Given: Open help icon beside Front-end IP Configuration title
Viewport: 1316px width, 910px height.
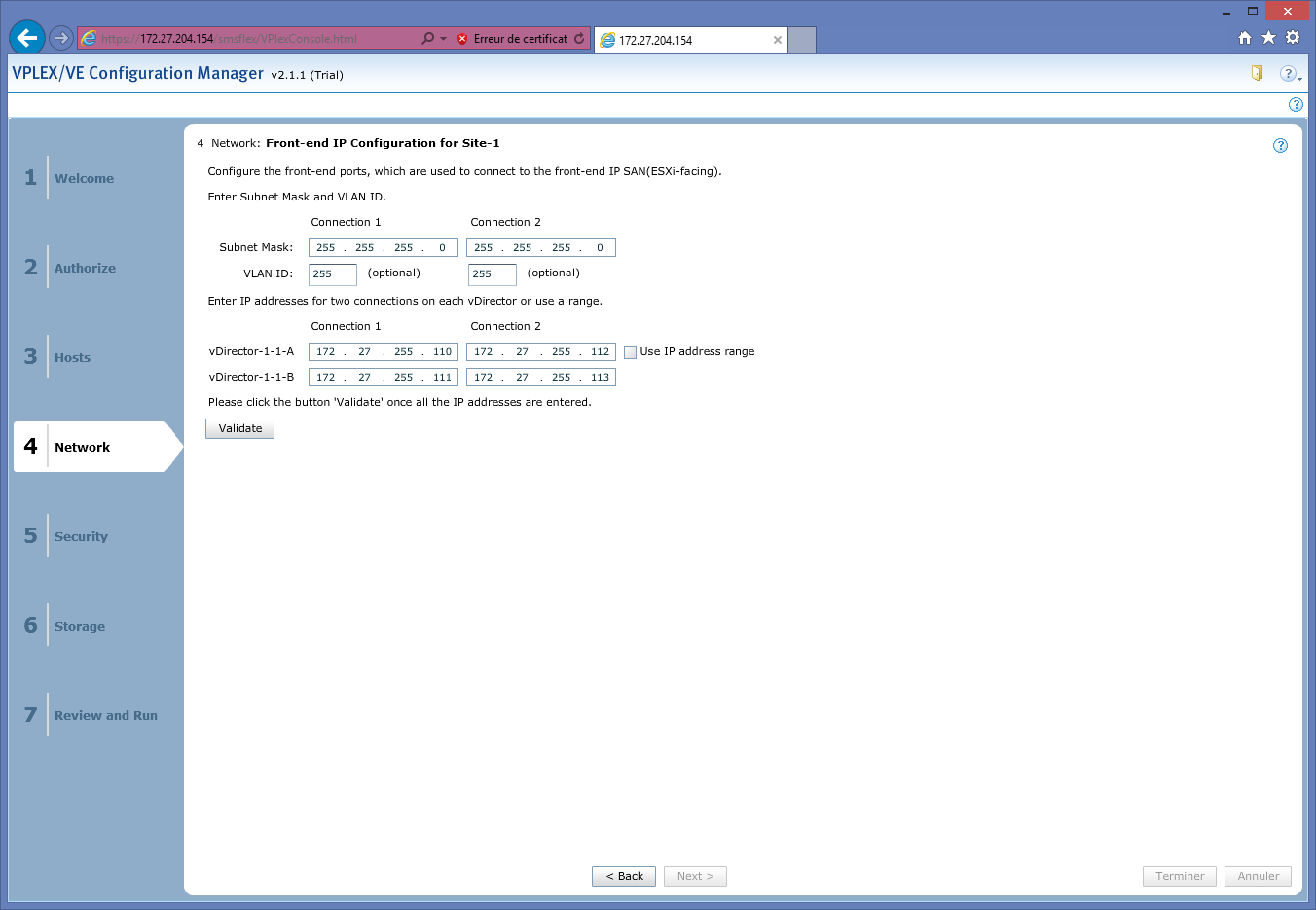Looking at the screenshot, I should click(x=1280, y=145).
